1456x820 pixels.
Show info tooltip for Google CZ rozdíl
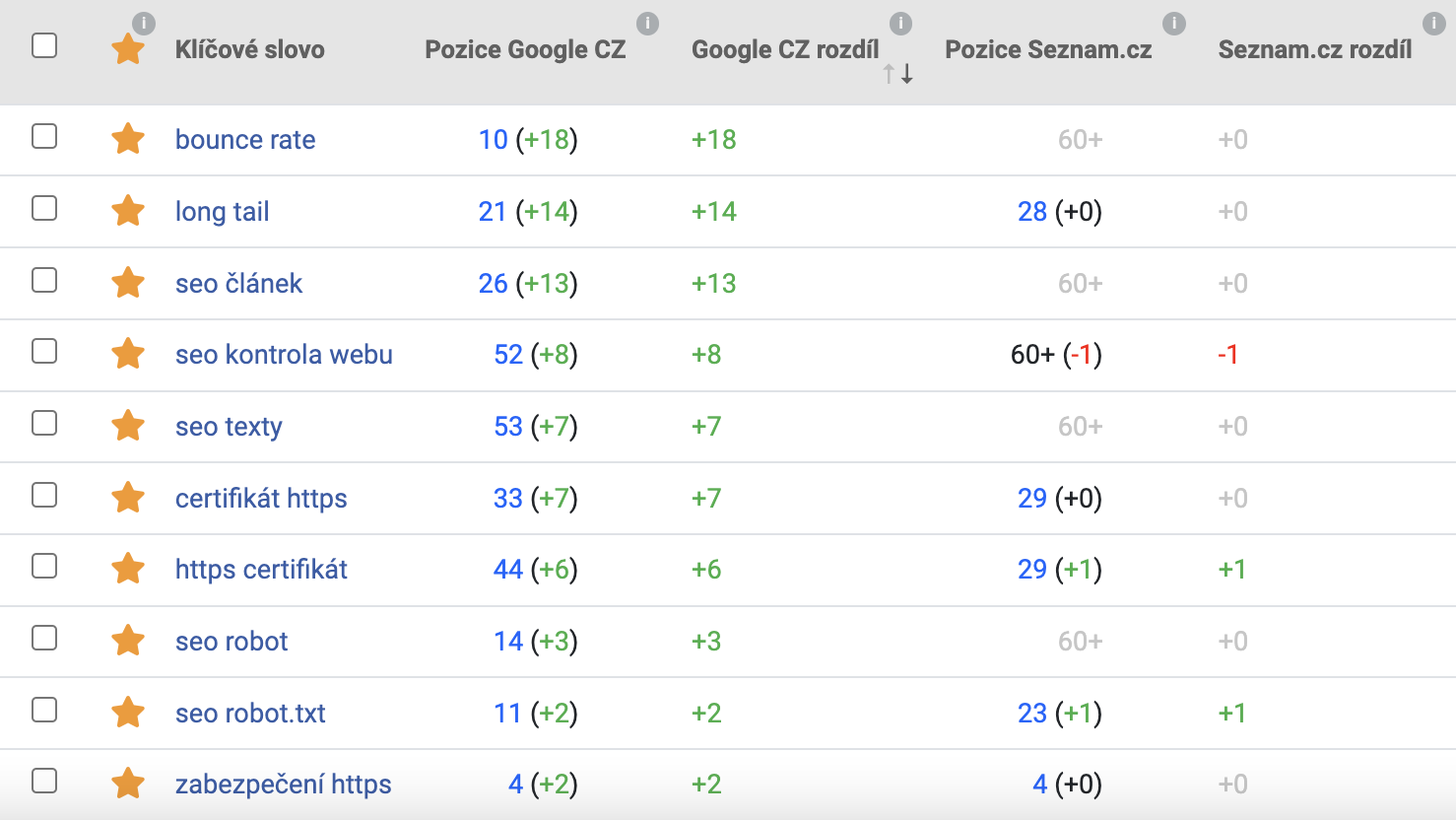900,23
